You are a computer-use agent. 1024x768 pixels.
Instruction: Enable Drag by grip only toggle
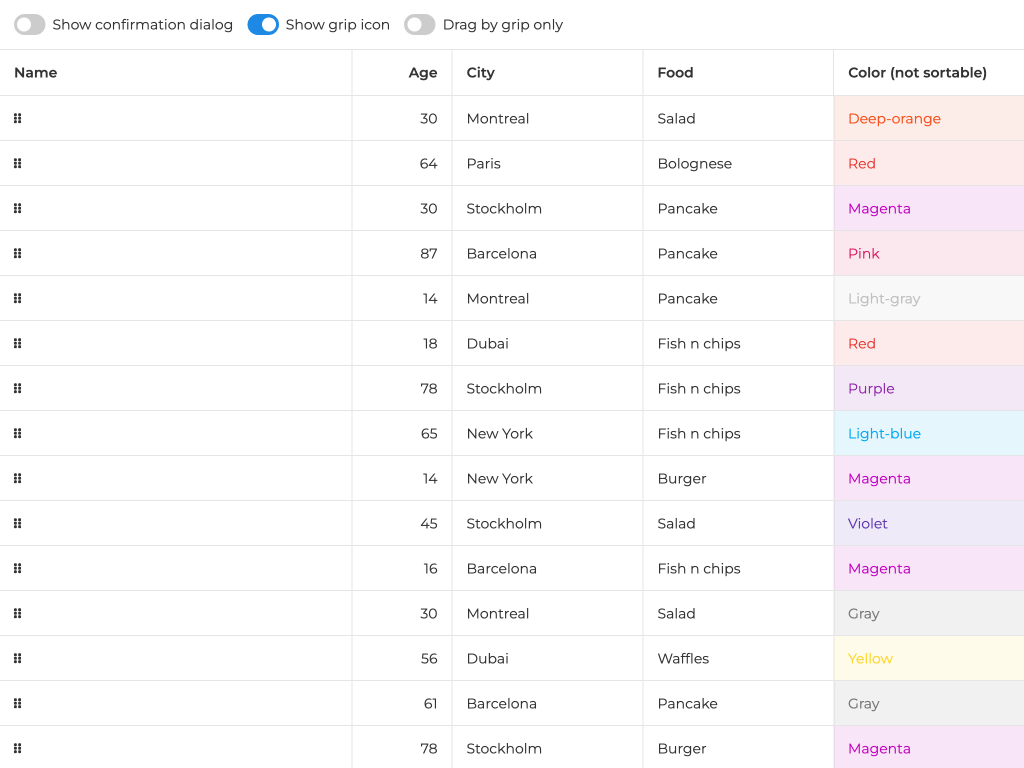(420, 24)
